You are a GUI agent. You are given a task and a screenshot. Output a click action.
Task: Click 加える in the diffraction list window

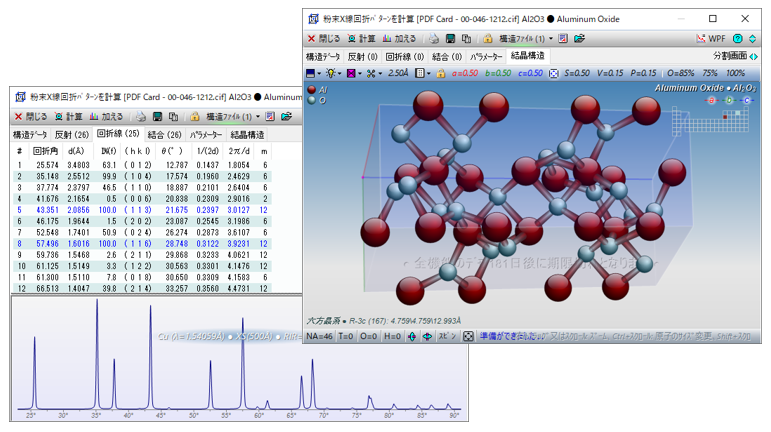pos(106,116)
